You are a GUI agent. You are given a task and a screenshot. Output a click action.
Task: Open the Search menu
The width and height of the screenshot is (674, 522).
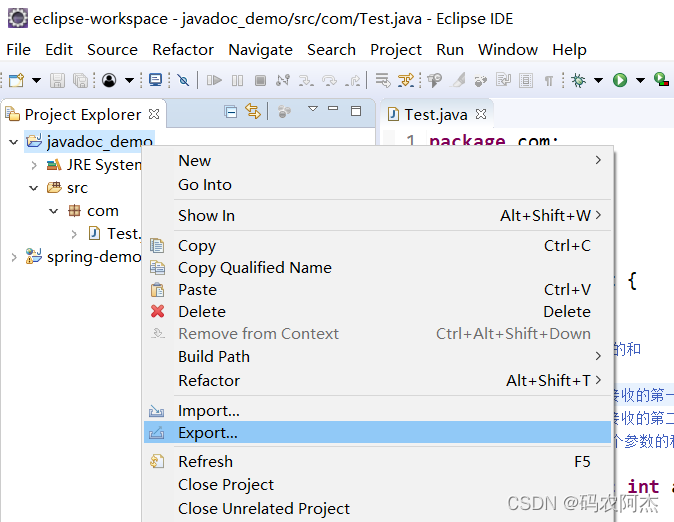331,49
